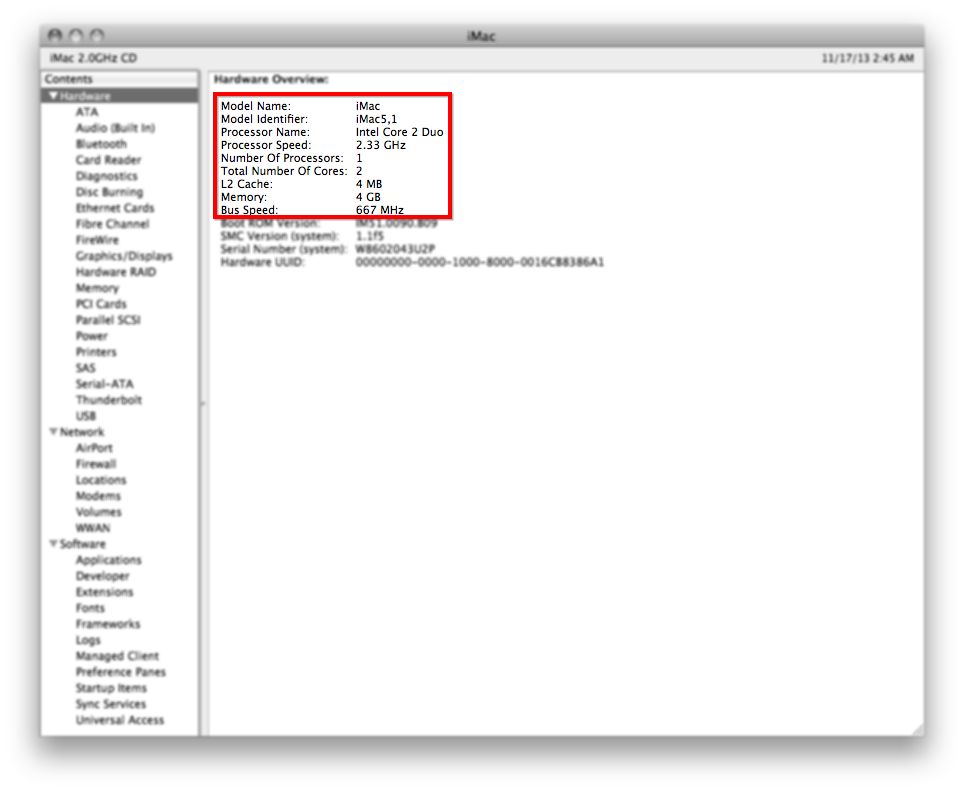Viewport: 964px width, 791px height.
Task: Click the Hardware Overview heading
Action: pyautogui.click(x=271, y=79)
